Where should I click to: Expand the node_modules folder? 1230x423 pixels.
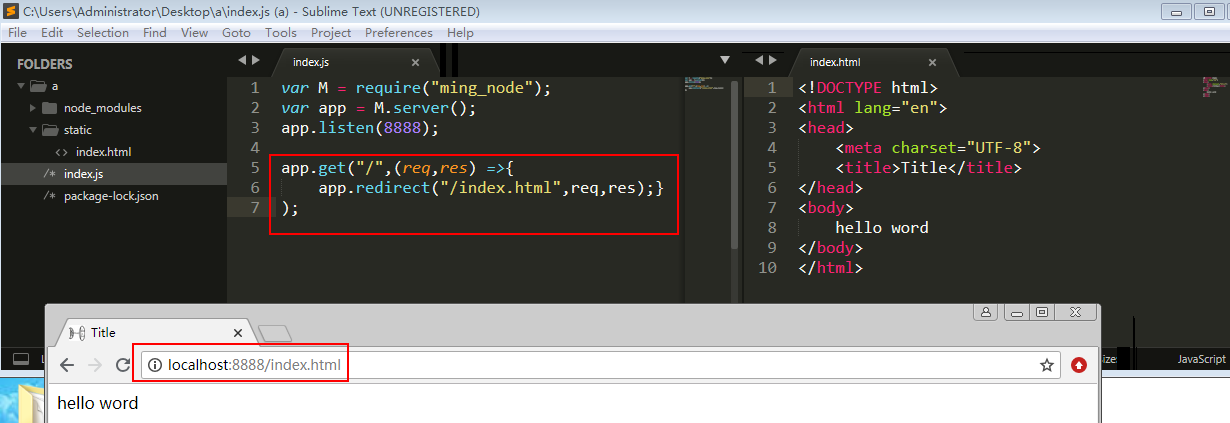pos(34,108)
